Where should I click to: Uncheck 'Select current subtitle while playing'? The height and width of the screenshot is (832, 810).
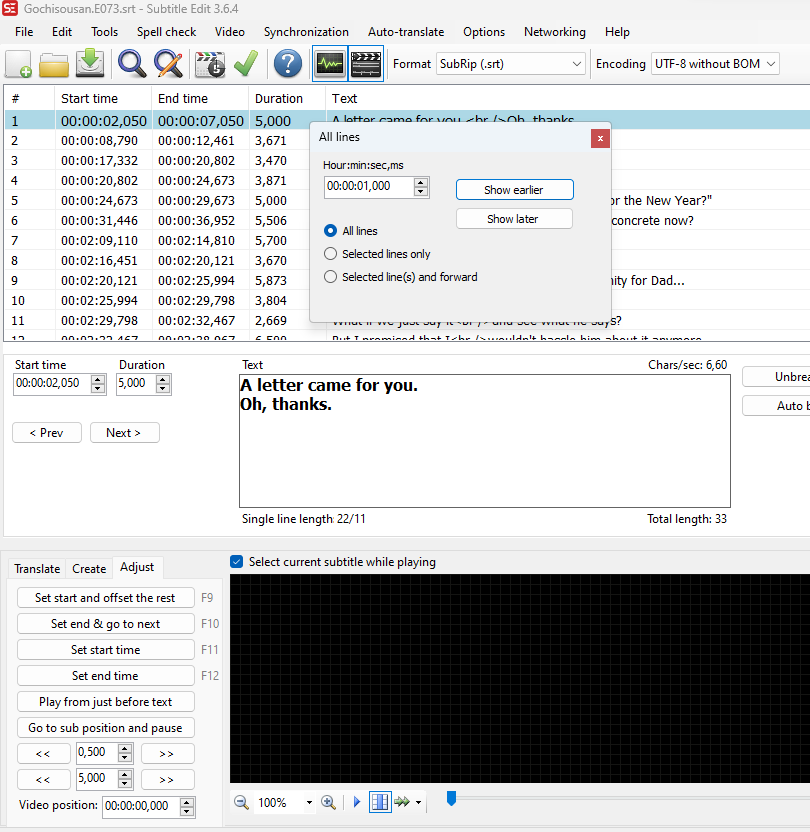(x=237, y=562)
